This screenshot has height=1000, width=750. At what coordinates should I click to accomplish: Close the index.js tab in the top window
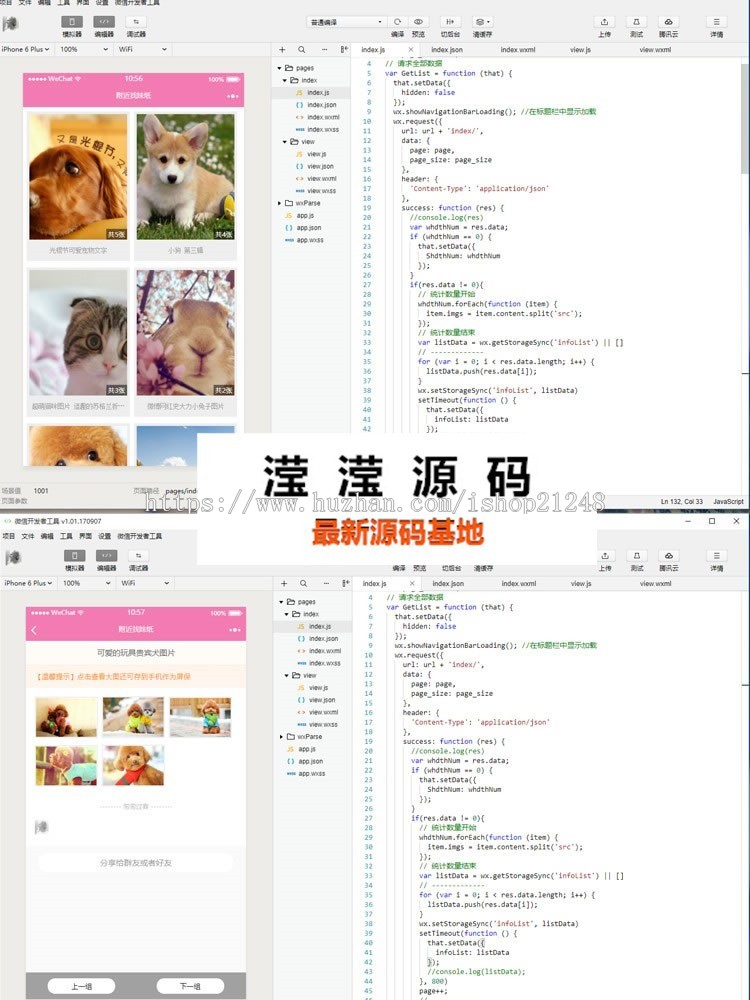pos(411,49)
